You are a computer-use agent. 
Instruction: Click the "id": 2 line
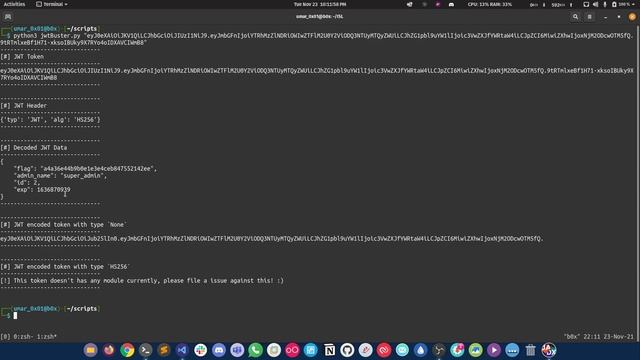coord(27,182)
